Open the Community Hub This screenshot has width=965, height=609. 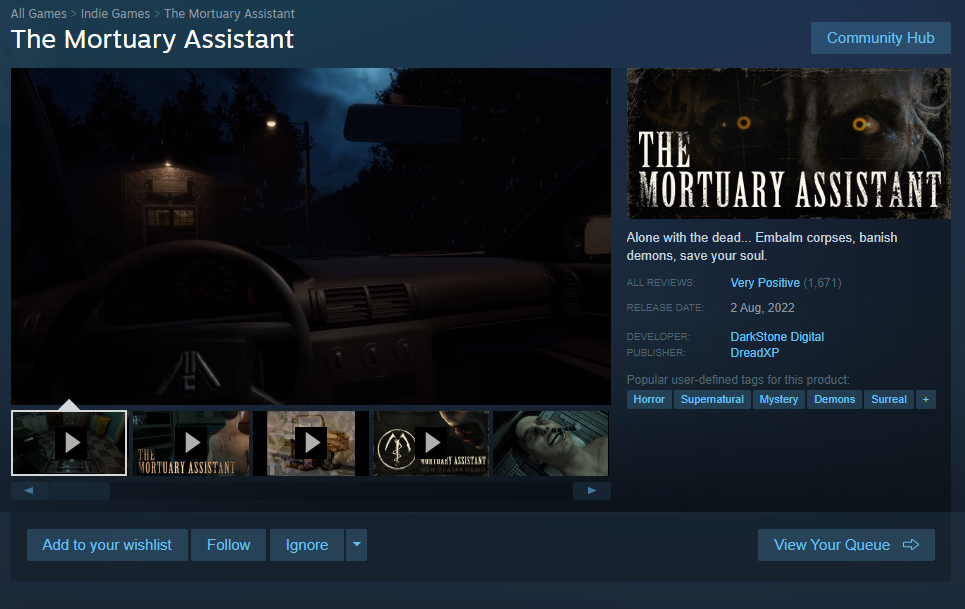pos(880,38)
